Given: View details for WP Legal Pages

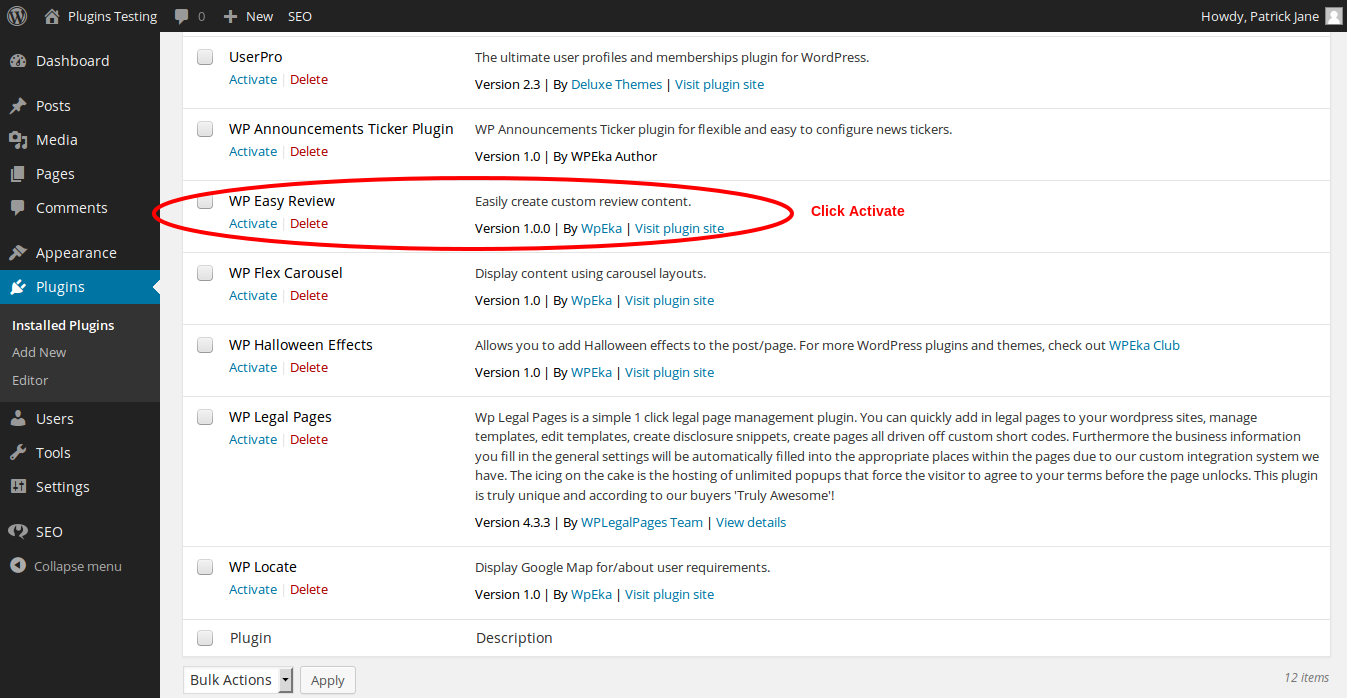Looking at the screenshot, I should coord(751,523).
